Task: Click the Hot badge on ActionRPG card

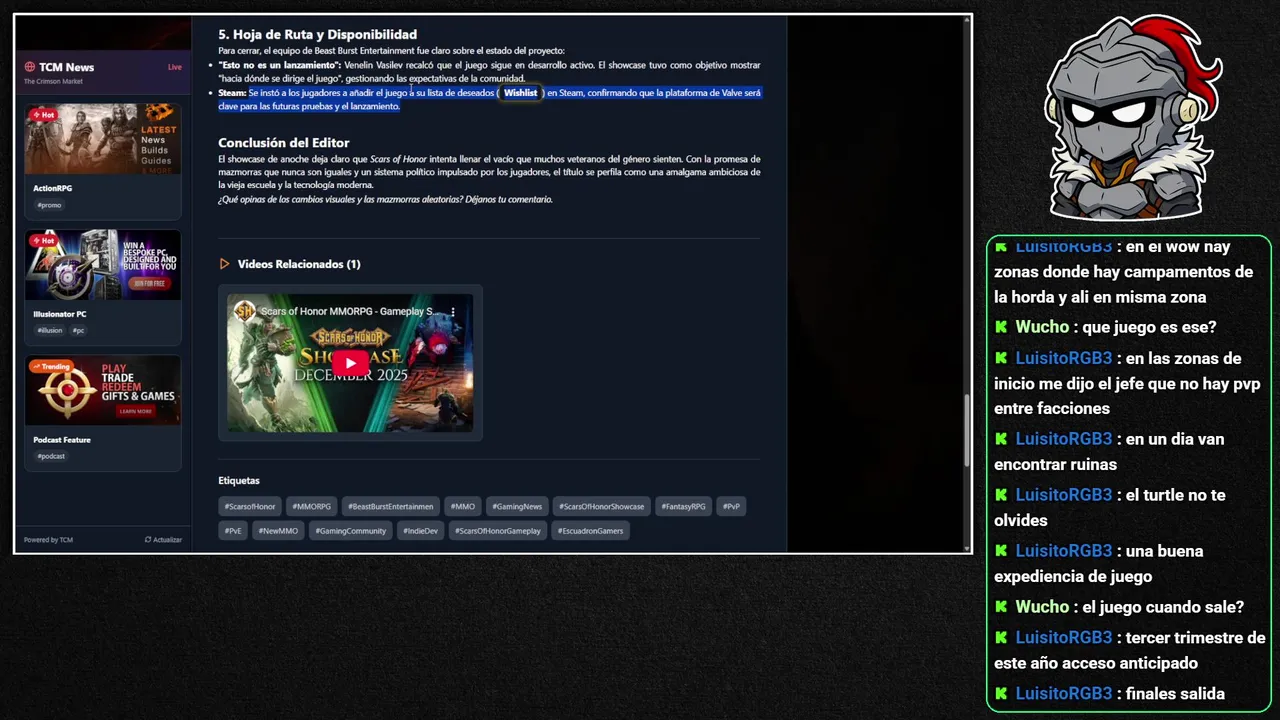Action: pos(43,115)
